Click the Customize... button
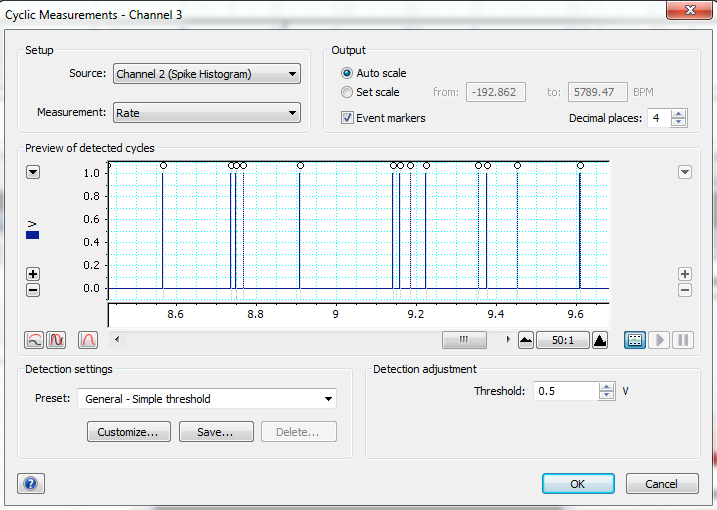Viewport: 717px width, 510px height. (128, 432)
